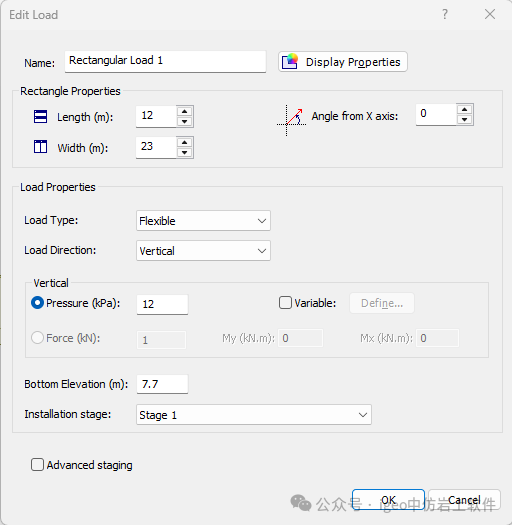Click the Bottom Elevation (m) field
Image resolution: width=512 pixels, height=525 pixels.
[162, 384]
